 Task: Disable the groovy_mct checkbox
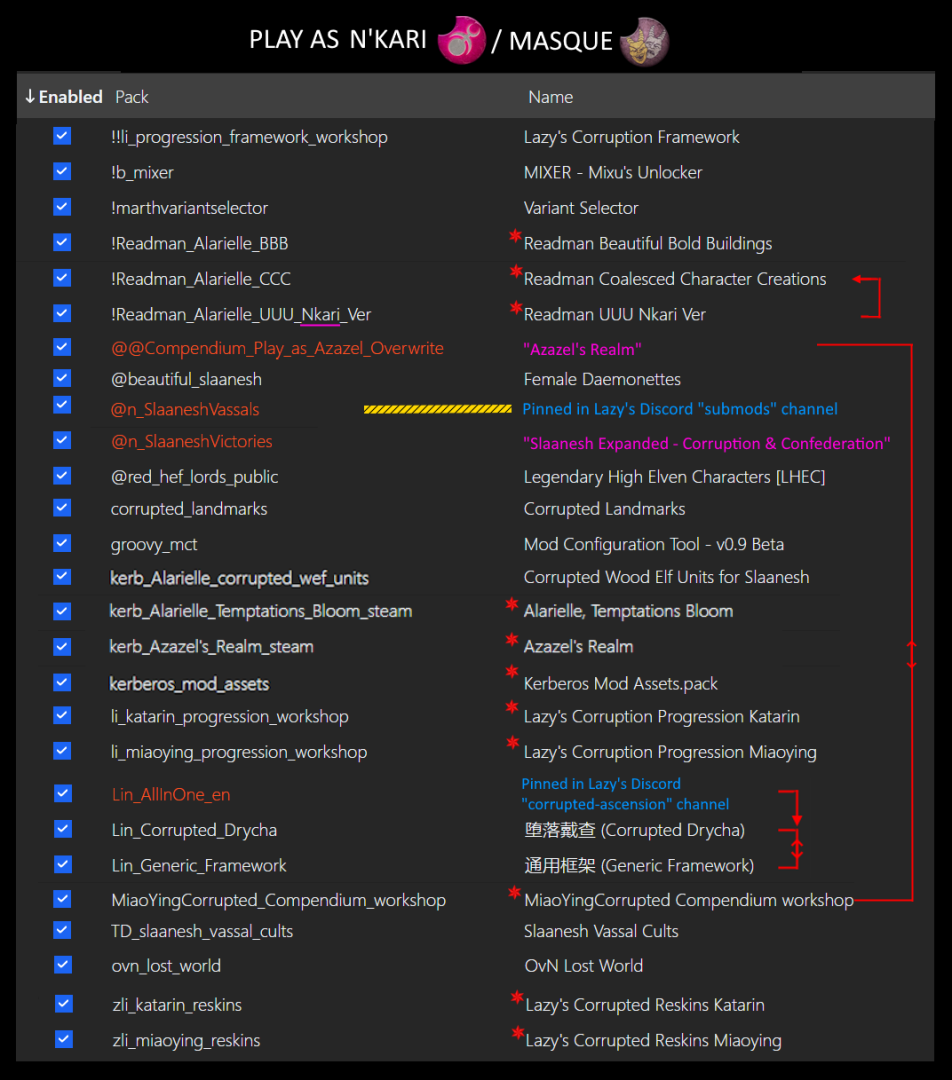[x=62, y=543]
